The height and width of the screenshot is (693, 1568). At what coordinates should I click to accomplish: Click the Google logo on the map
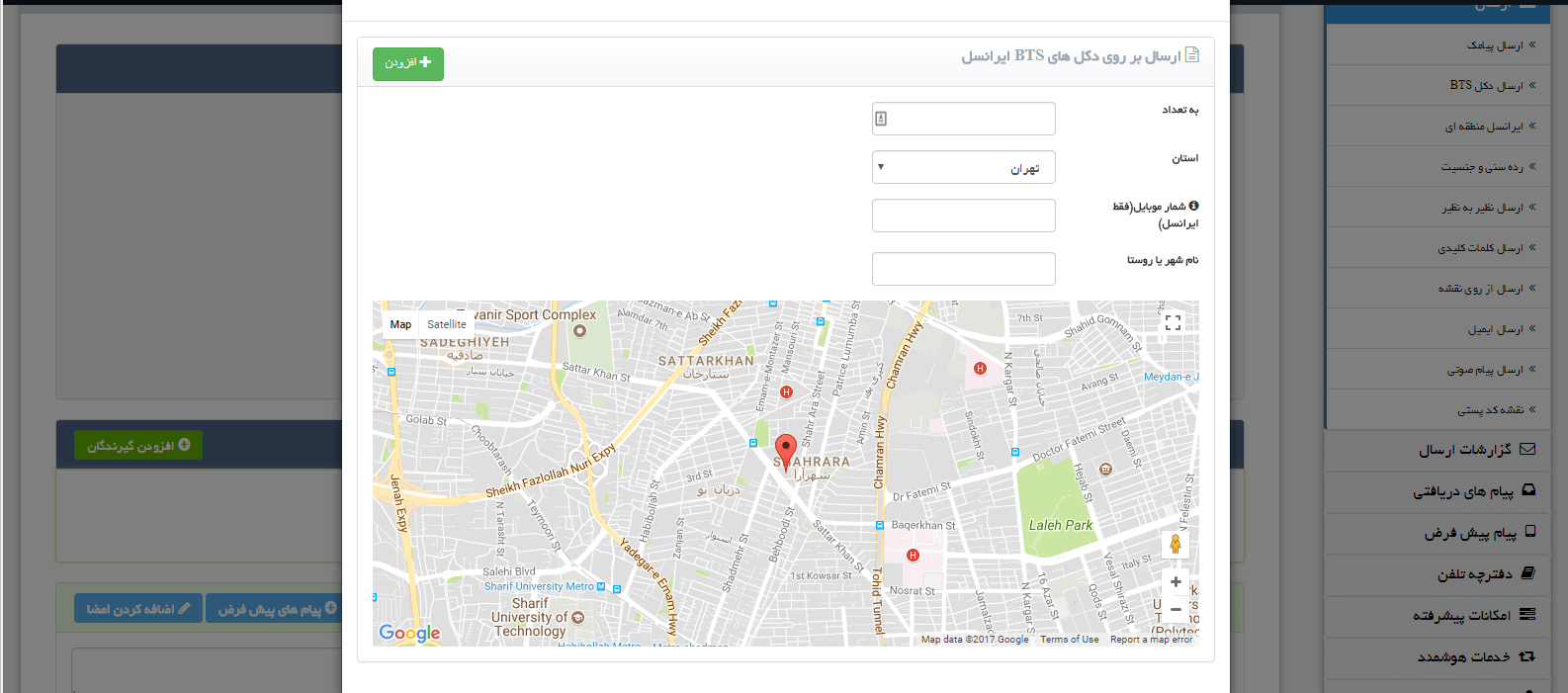pyautogui.click(x=409, y=634)
